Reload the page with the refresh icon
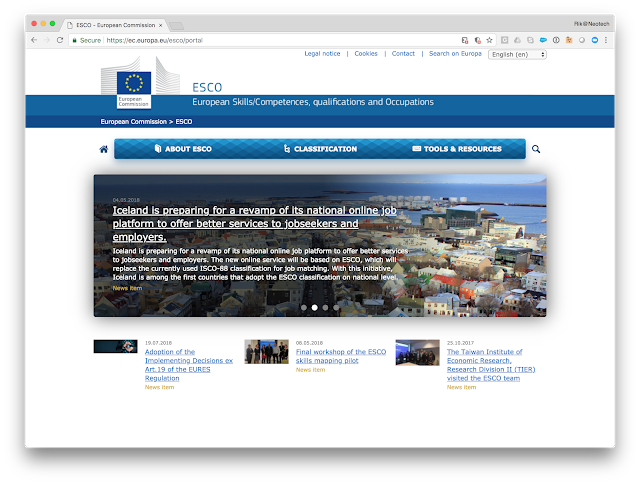Screen dimensions: 640x484 (60, 40)
